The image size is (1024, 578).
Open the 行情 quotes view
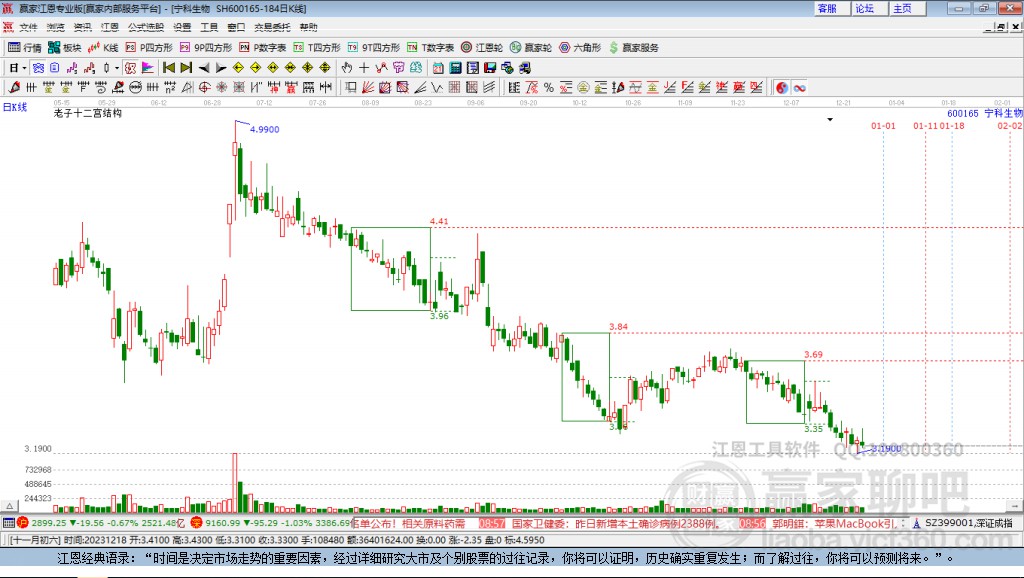tap(25, 47)
